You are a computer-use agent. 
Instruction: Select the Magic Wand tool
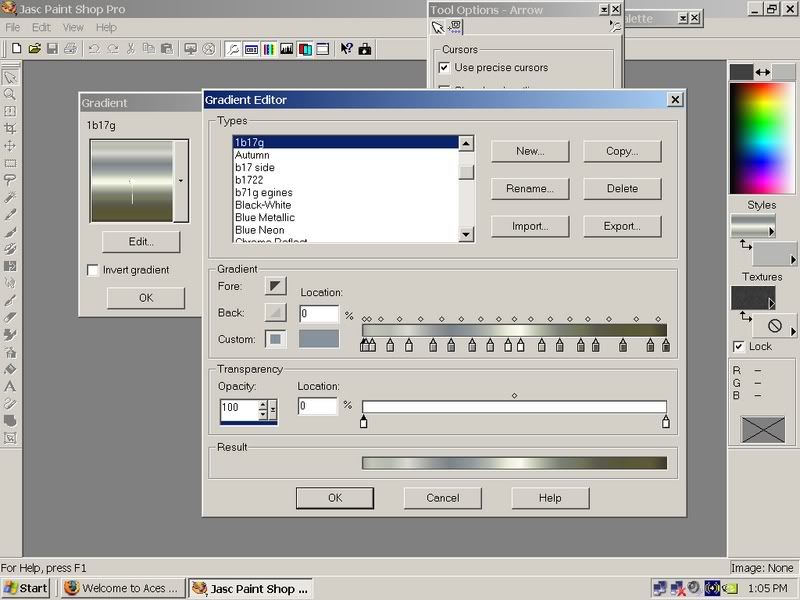10,197
